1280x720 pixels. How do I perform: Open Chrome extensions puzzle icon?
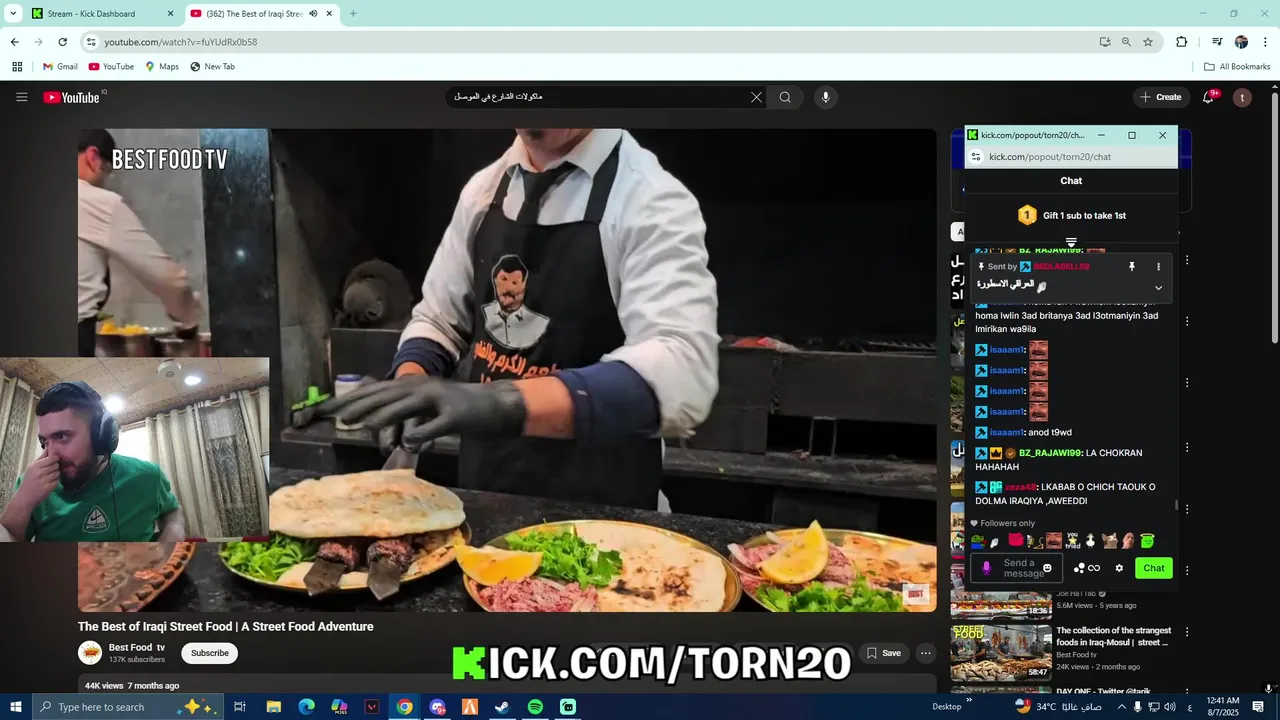1182,42
